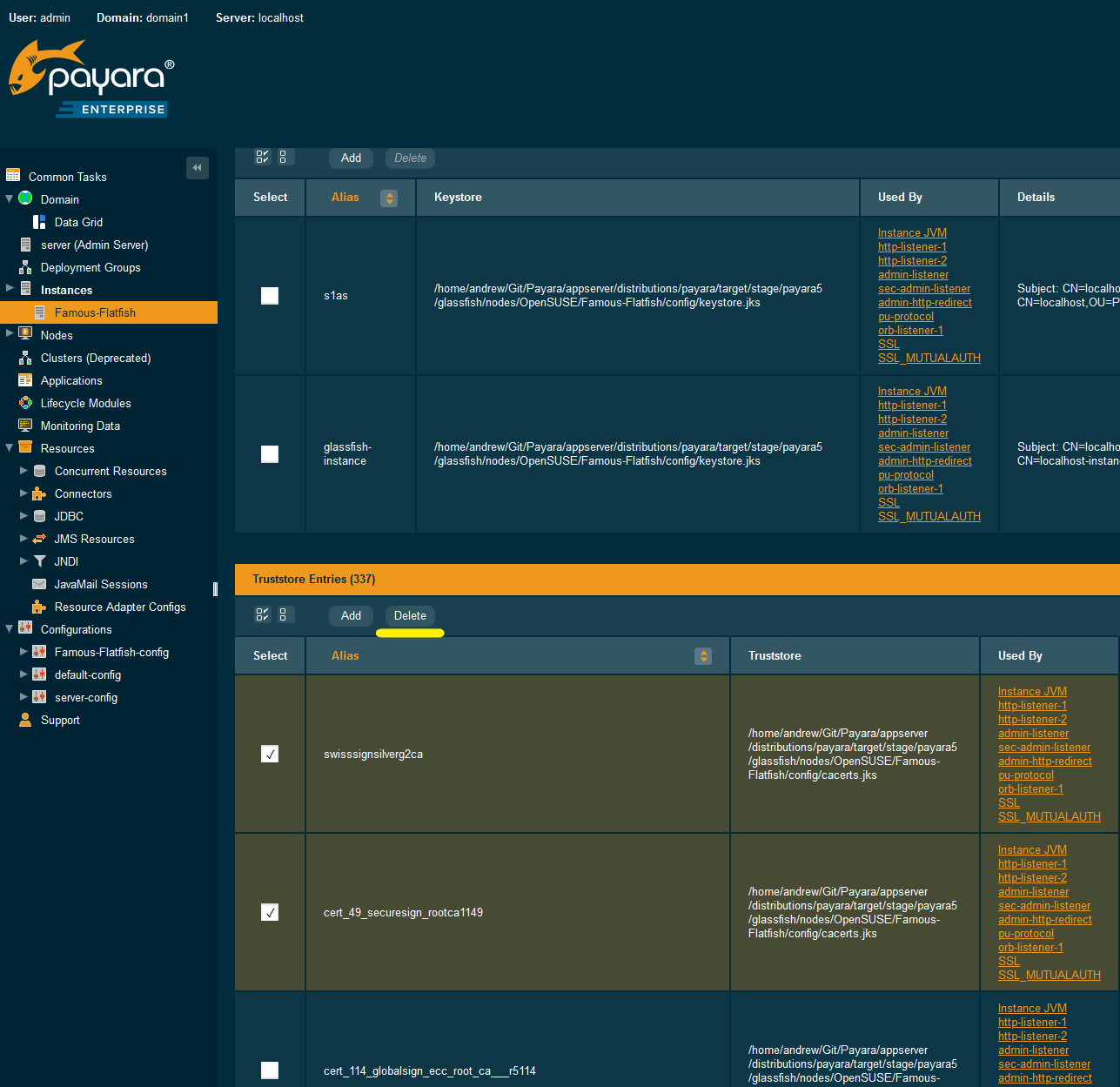The height and width of the screenshot is (1087, 1120).
Task: Click Delete button for truststore entries
Action: click(410, 615)
